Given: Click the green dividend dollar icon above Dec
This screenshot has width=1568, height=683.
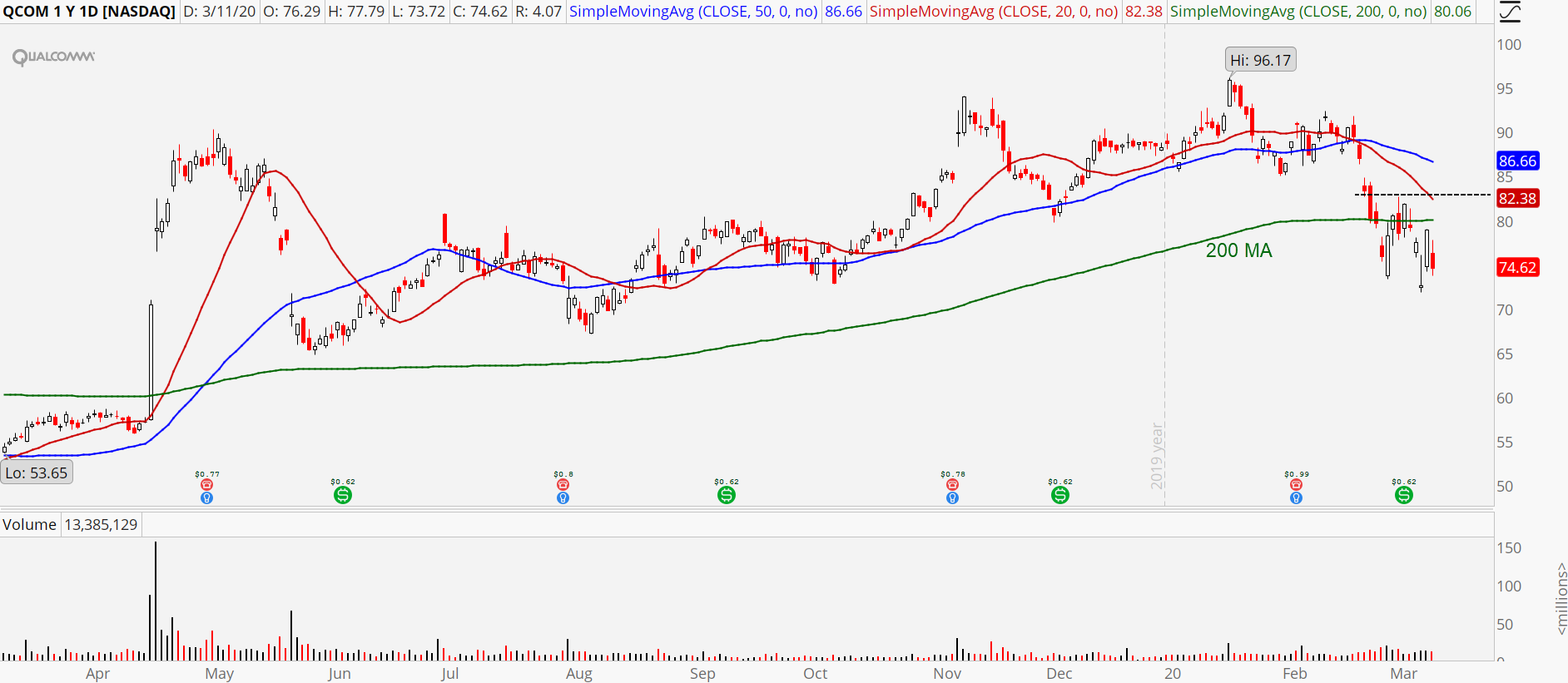Looking at the screenshot, I should 1059,495.
